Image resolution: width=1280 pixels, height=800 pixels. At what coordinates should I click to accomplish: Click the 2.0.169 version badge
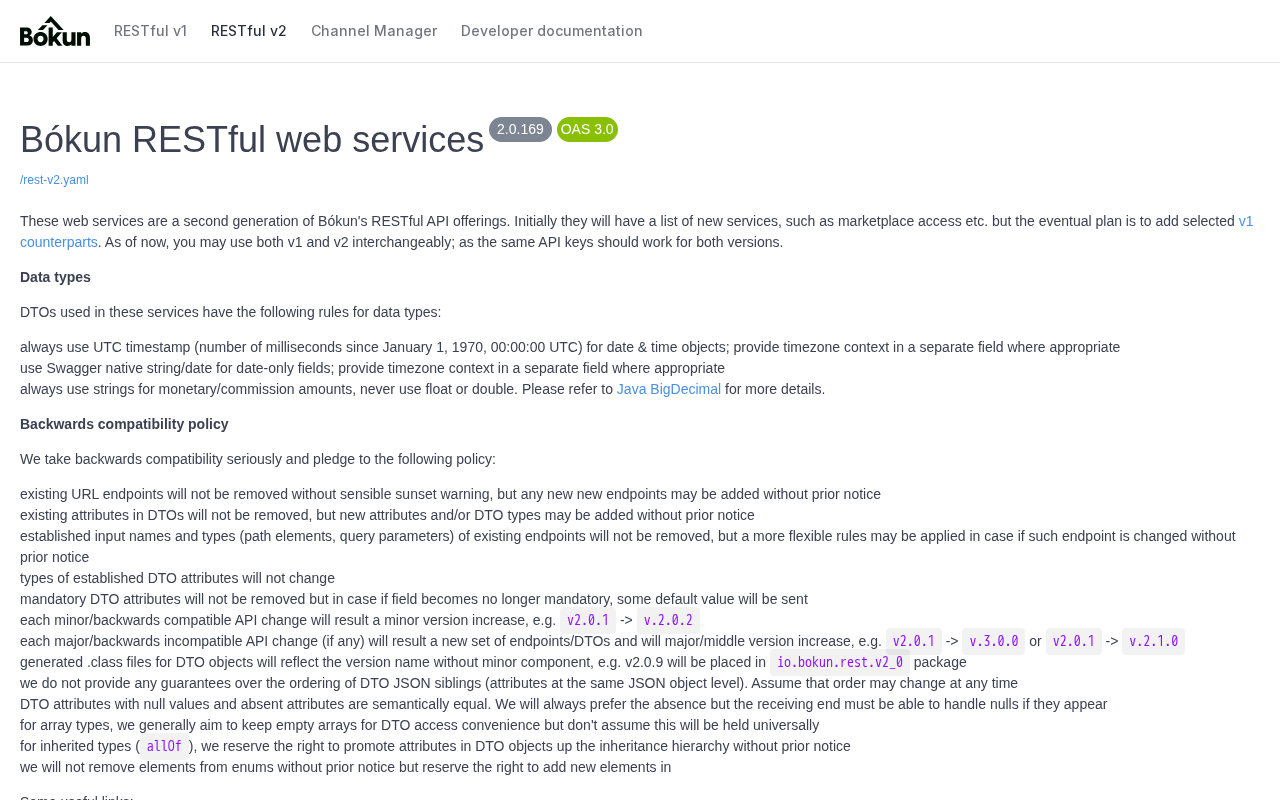tap(520, 129)
